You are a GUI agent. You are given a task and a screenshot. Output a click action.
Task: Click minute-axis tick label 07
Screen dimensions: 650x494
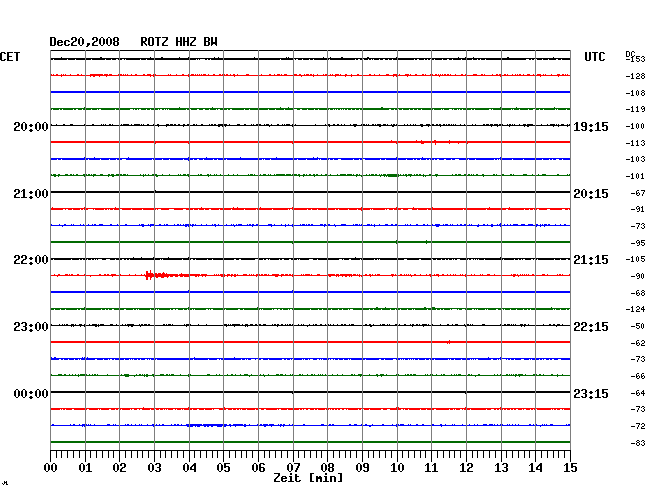(293, 468)
